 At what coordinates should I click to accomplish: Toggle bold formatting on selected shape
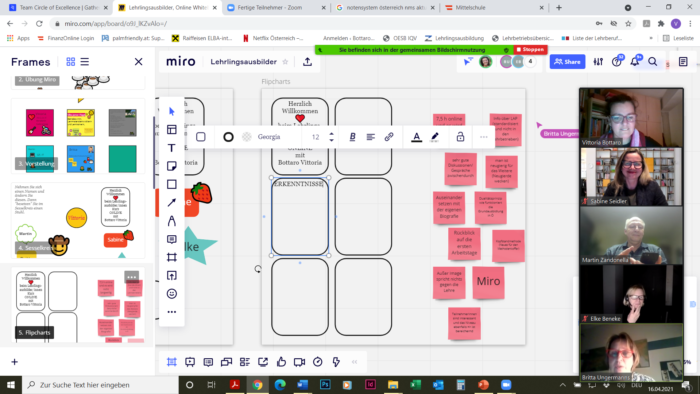[x=352, y=137]
